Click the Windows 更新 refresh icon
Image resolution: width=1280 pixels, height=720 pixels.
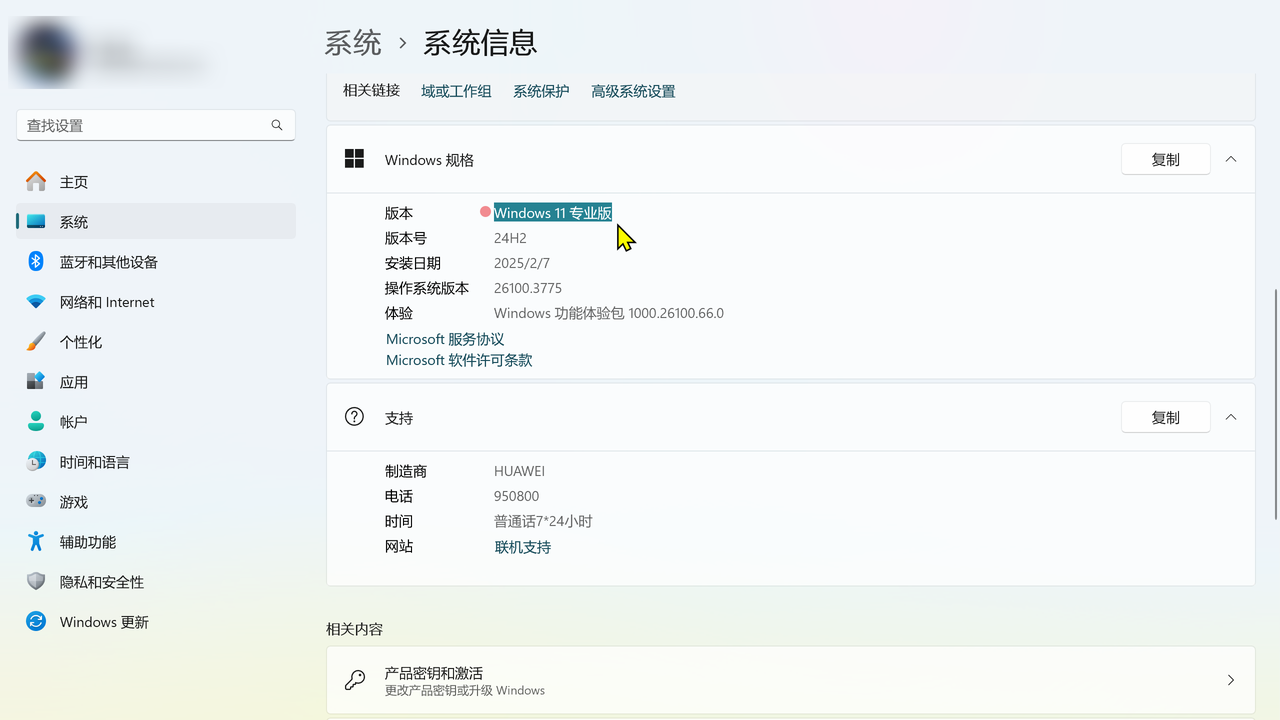click(36, 621)
